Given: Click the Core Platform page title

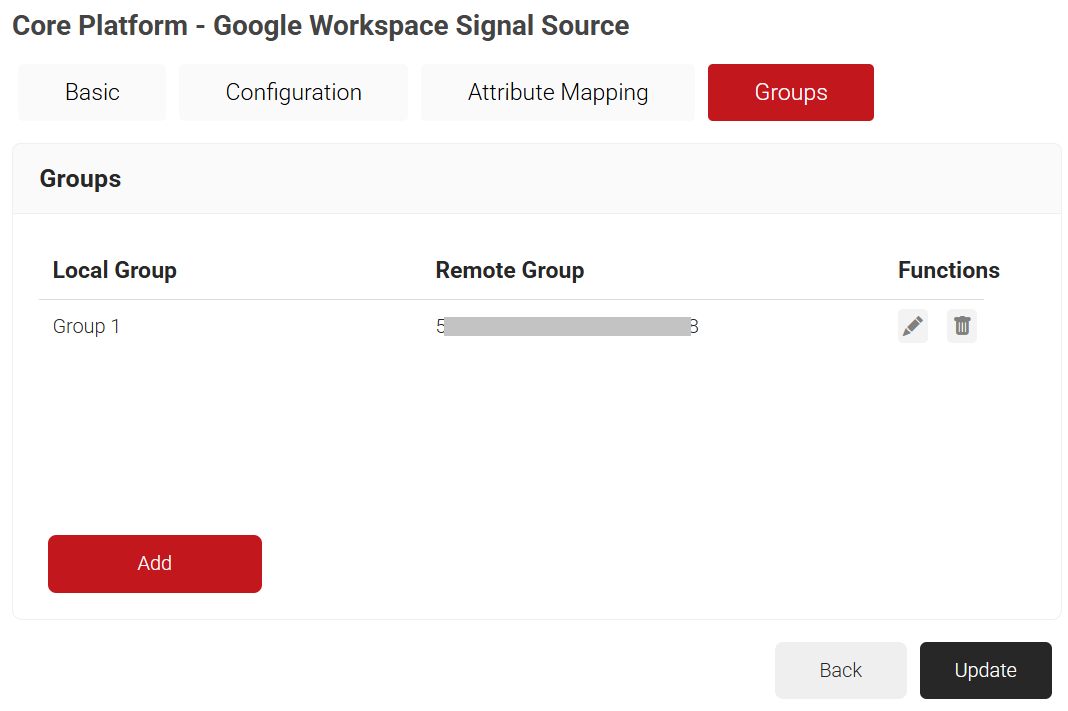Looking at the screenshot, I should coord(320,26).
